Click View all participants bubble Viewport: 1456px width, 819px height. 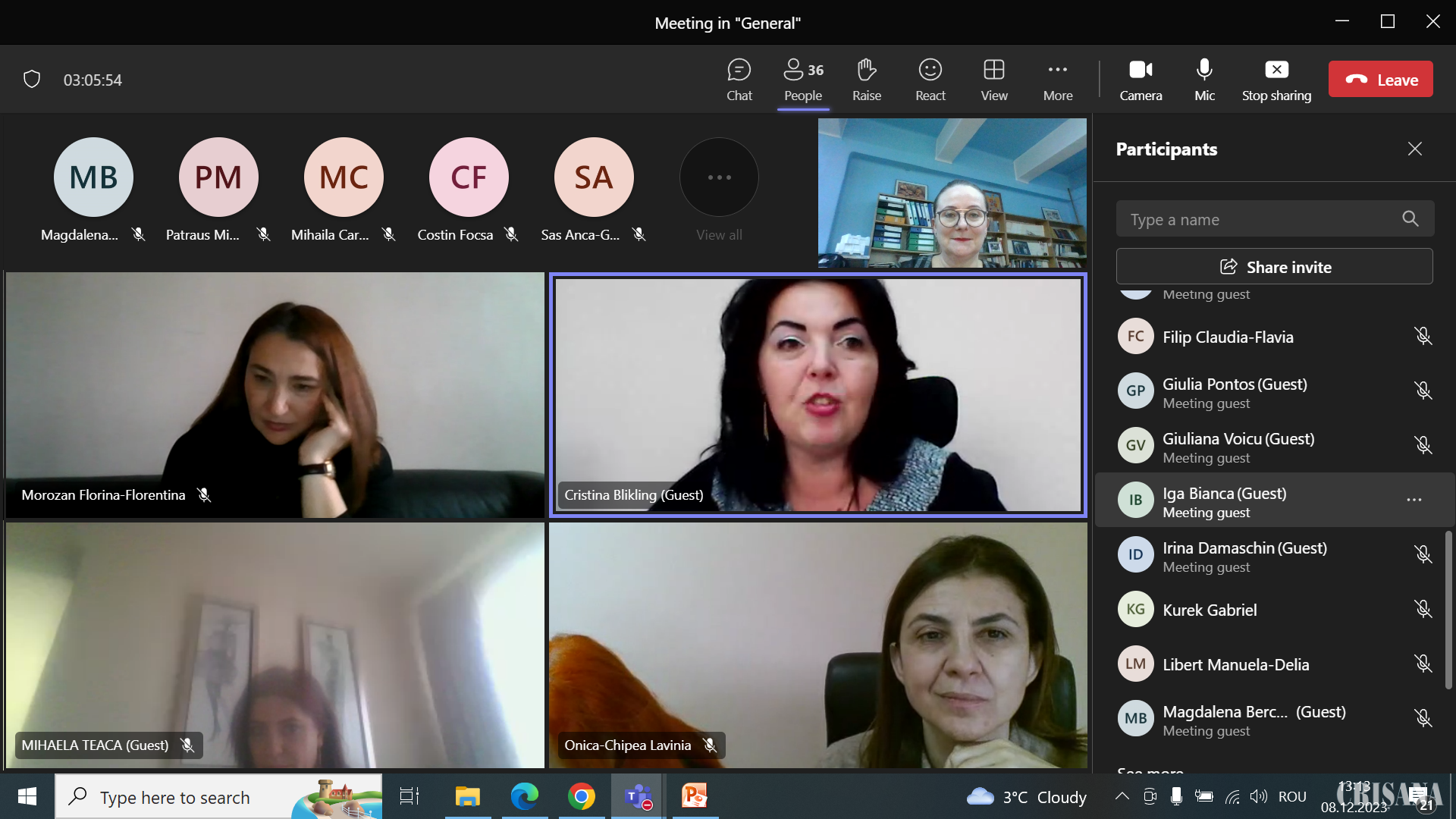click(x=719, y=178)
